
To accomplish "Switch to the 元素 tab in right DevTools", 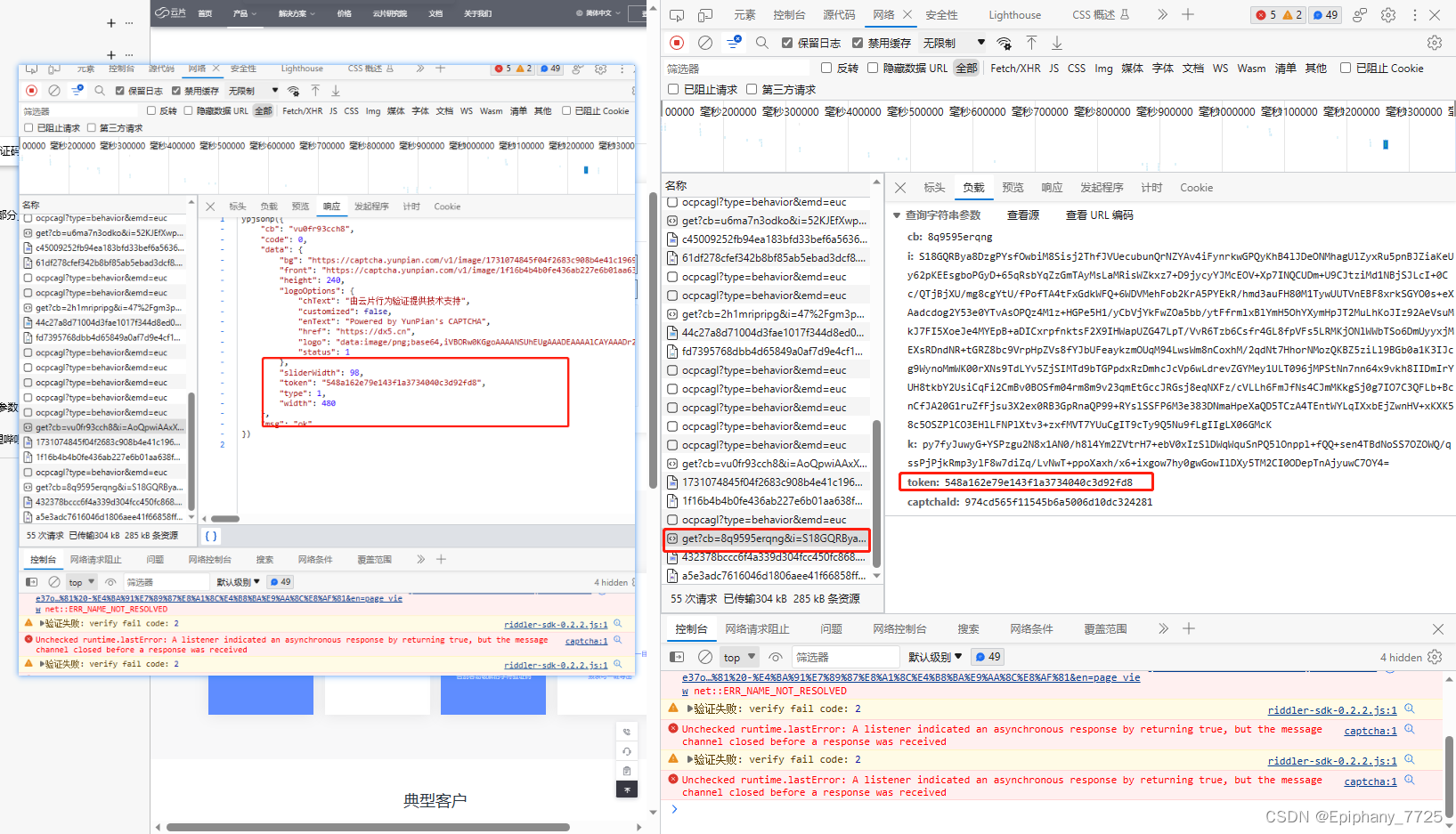I will 744,15.
